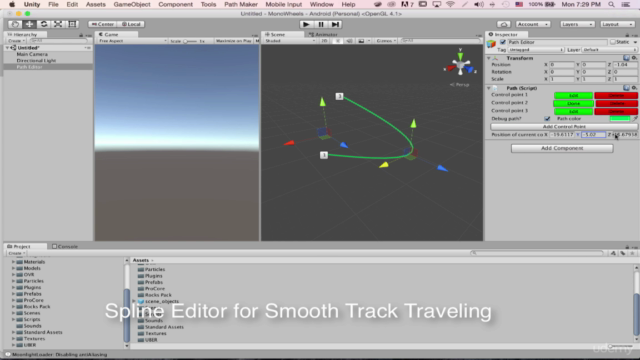Toggle scene audio speaker icon

pyautogui.click(x=349, y=41)
